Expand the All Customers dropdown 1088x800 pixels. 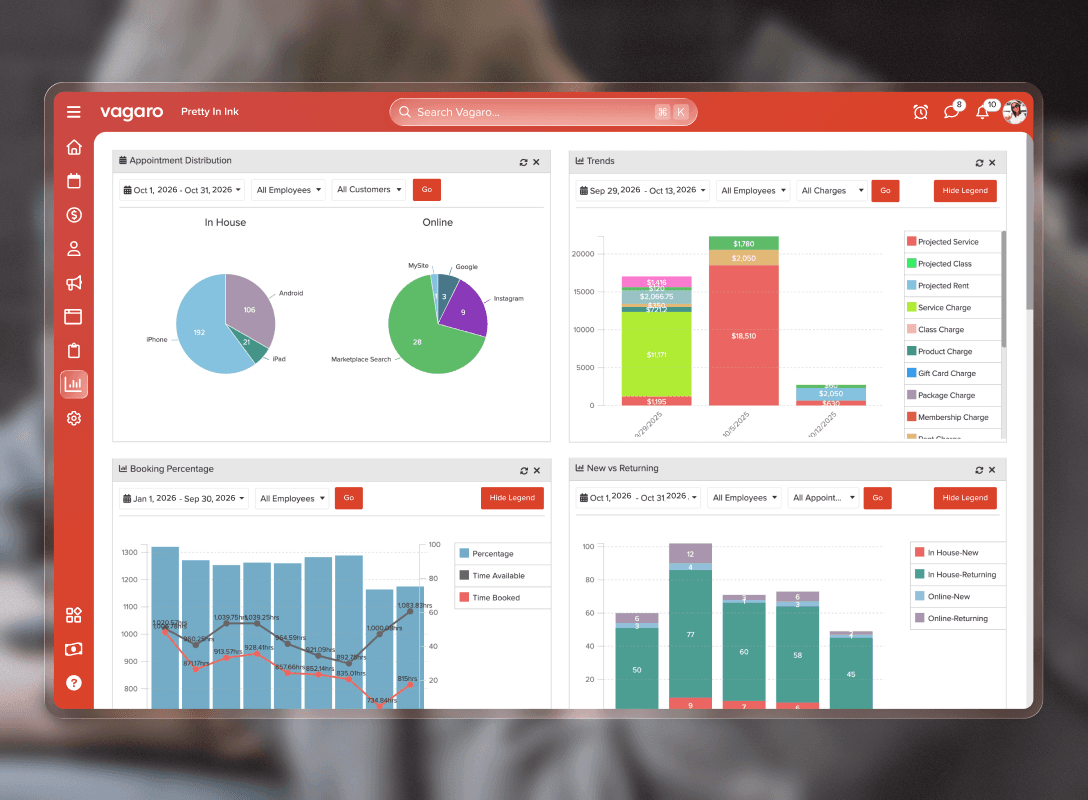[369, 190]
